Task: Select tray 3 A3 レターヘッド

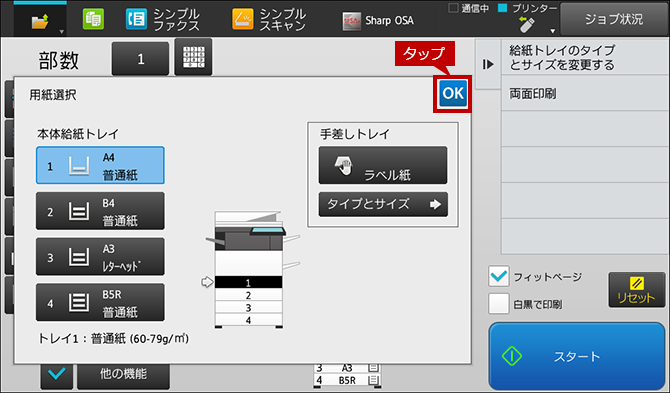Action: 100,257
